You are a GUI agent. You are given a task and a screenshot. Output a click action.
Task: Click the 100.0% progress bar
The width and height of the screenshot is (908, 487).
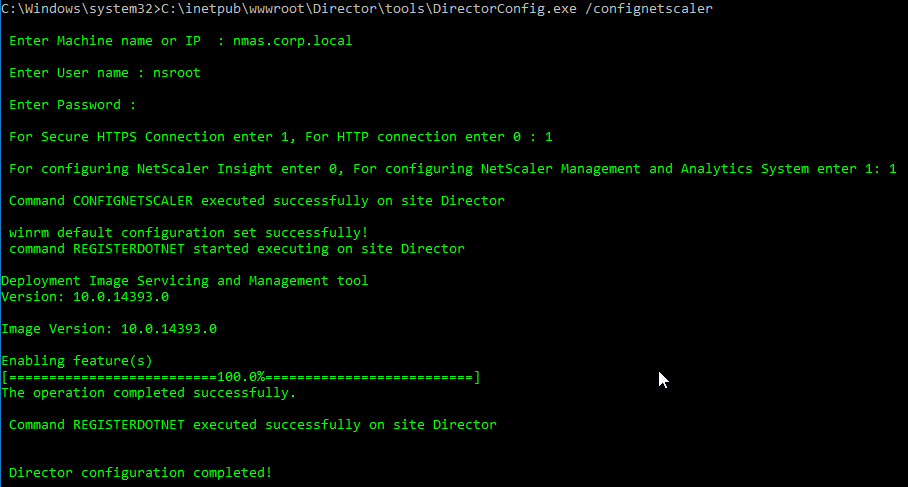pyautogui.click(x=241, y=377)
